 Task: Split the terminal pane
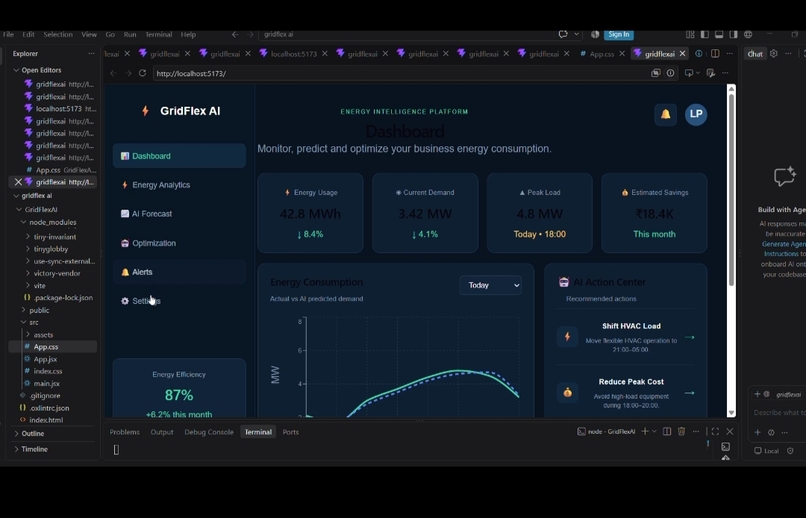coord(667,432)
